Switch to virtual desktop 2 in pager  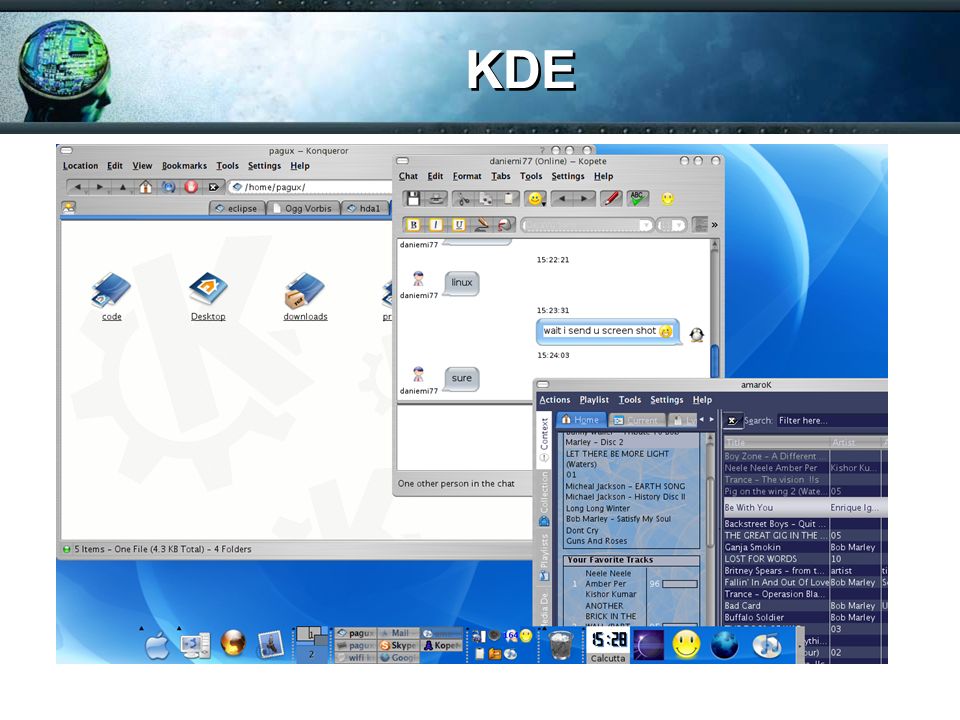coord(311,654)
